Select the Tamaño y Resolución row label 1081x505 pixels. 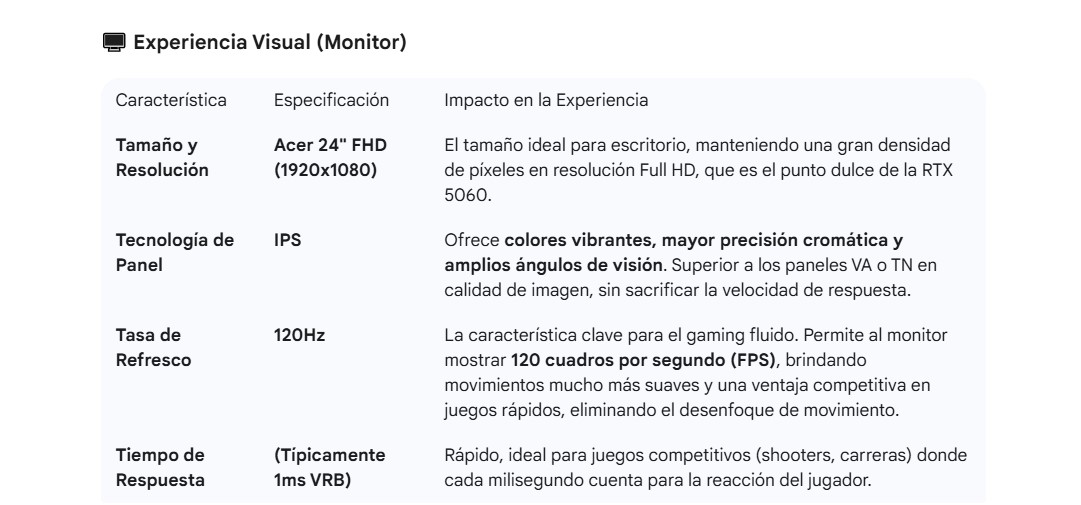[x=162, y=158]
